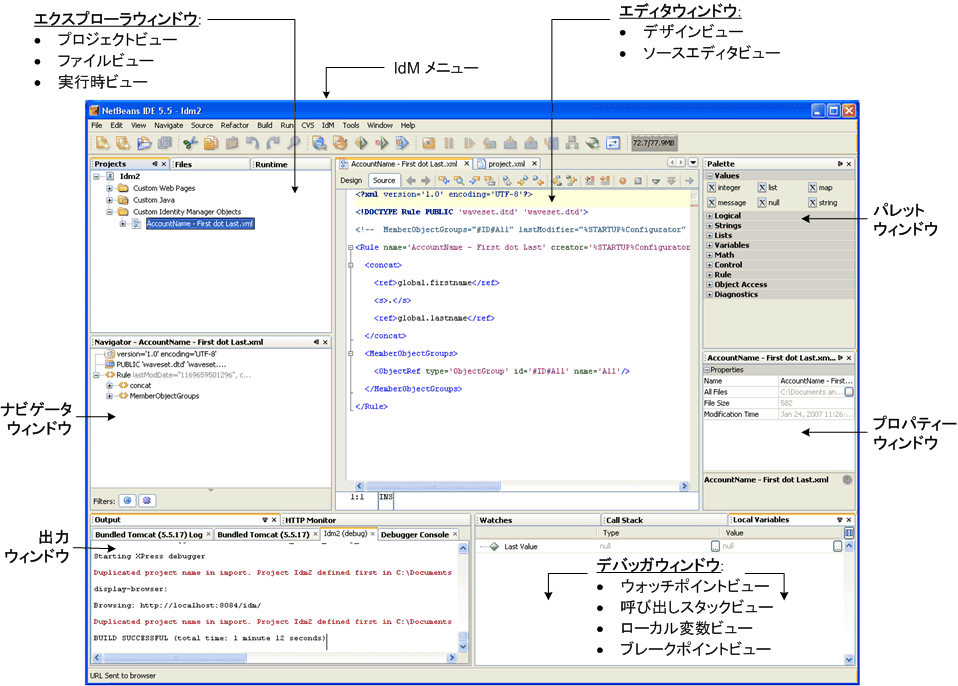This screenshot has width=958, height=686.
Task: Click the Stop/Finish debugger session icon
Action: pyautogui.click(x=428, y=144)
